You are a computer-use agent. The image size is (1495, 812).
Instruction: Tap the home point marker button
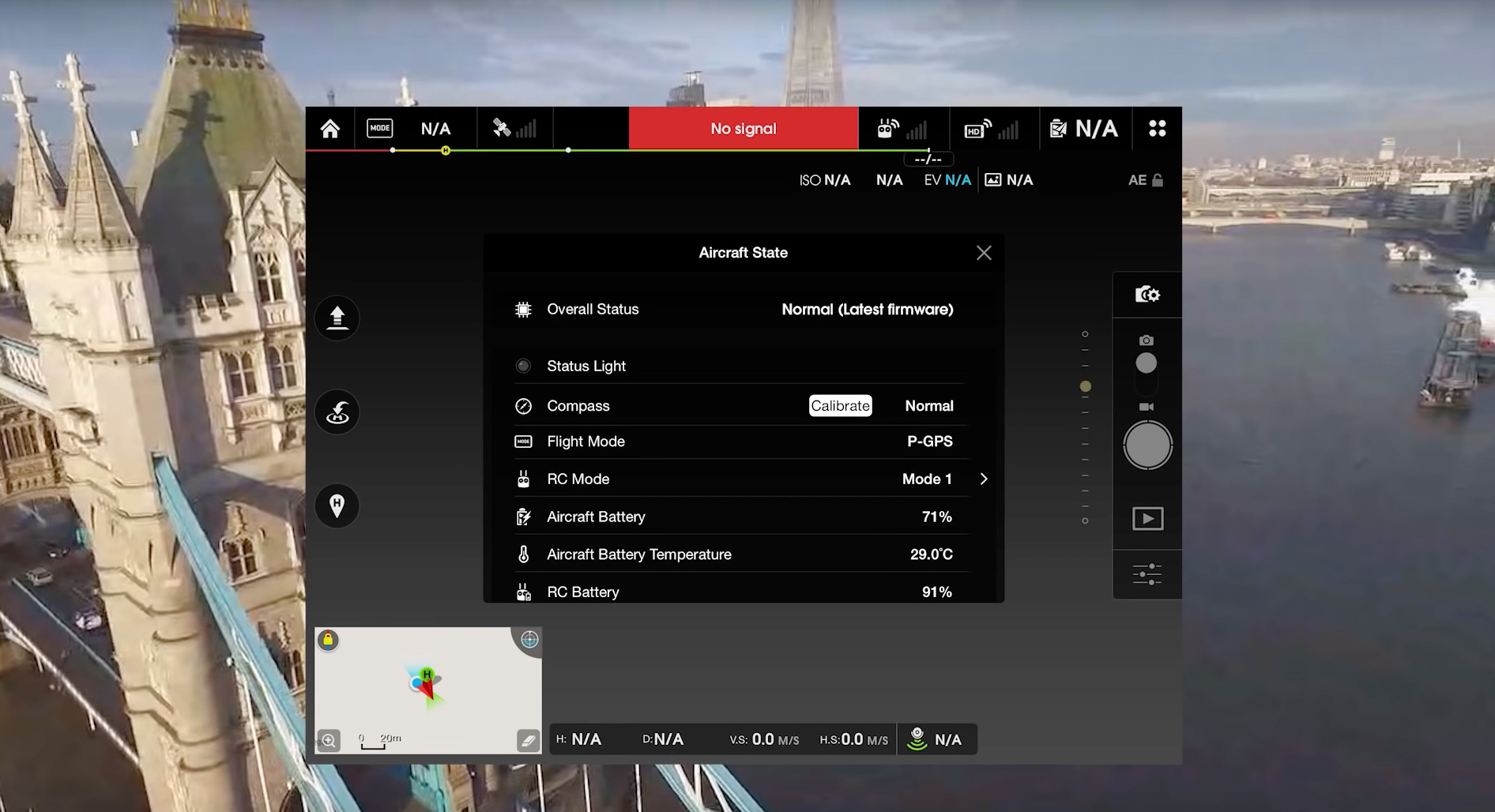(337, 506)
